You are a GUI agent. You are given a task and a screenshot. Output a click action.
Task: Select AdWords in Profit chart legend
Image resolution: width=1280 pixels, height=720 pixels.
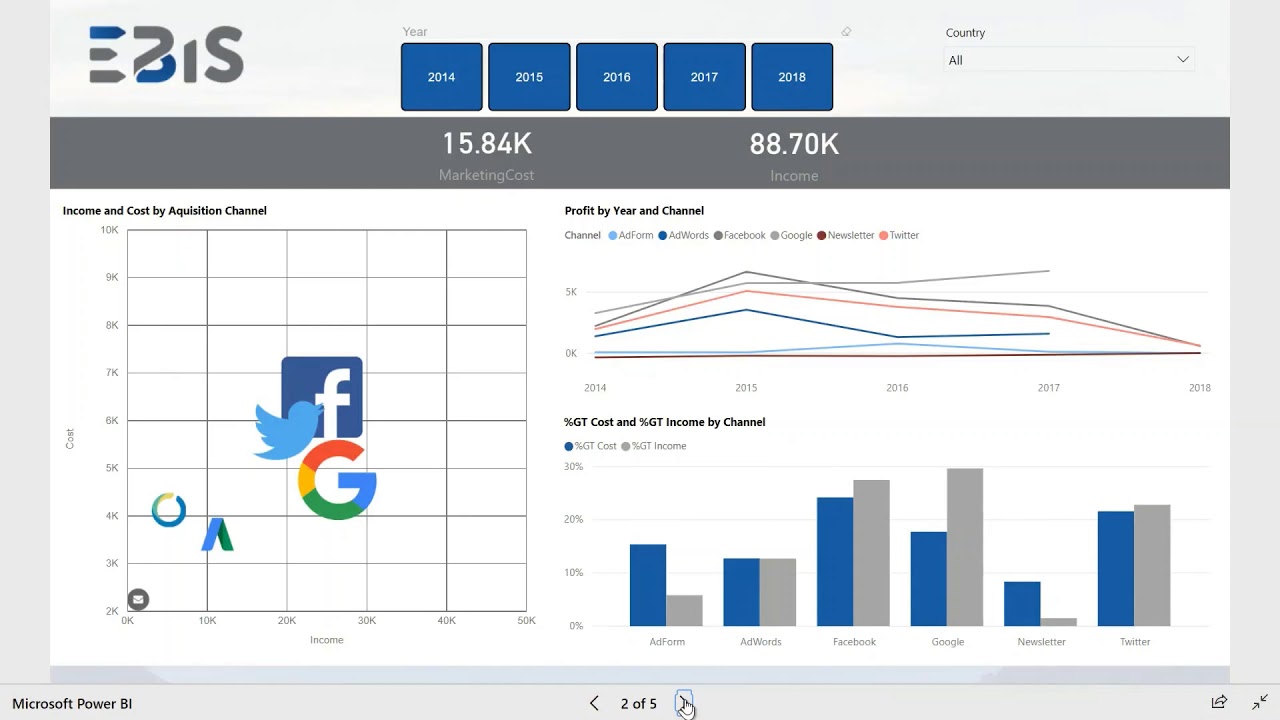[683, 236]
